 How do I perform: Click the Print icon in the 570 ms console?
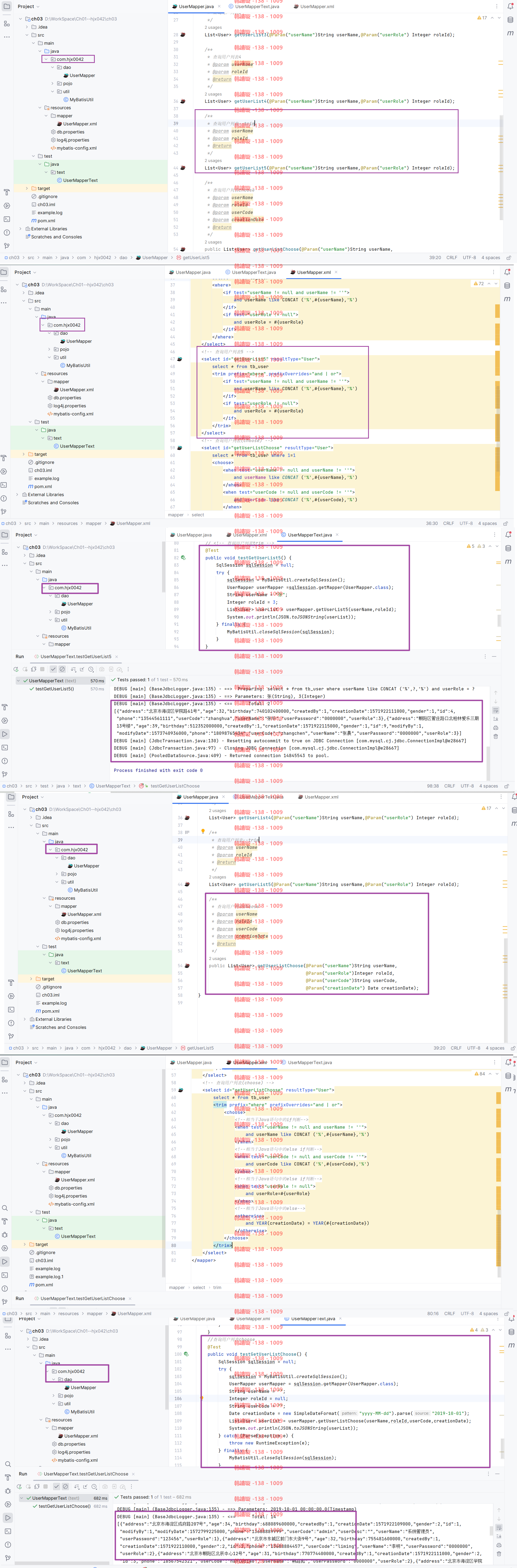[x=496, y=728]
